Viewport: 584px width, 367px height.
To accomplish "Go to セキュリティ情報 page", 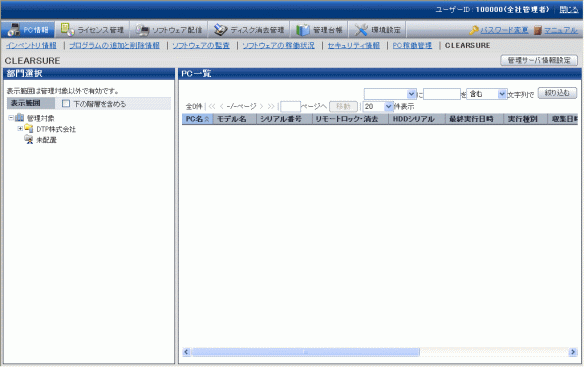I will click(353, 45).
